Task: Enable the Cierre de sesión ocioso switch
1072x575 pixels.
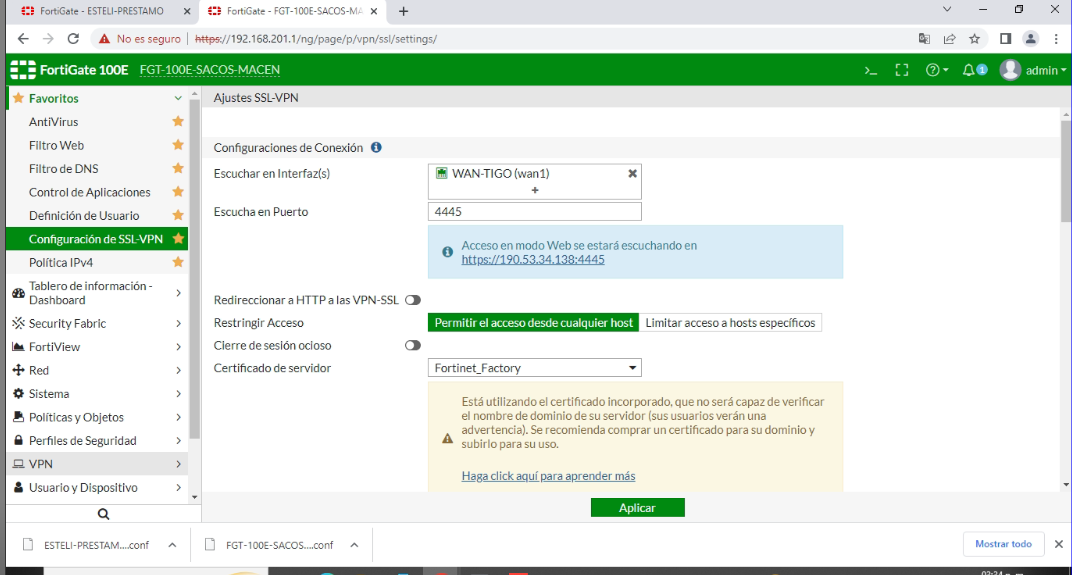Action: coord(412,345)
